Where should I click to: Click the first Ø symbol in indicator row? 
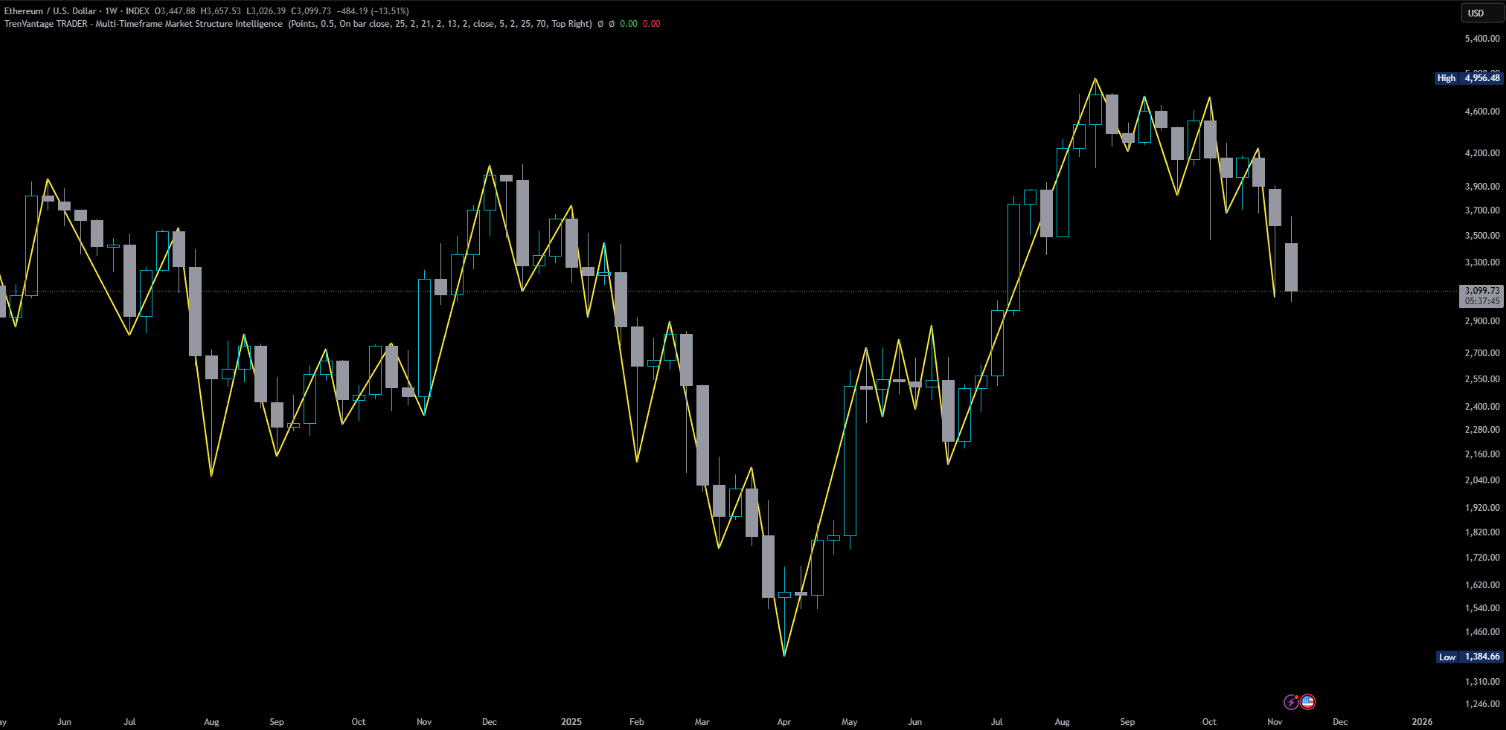coord(600,23)
